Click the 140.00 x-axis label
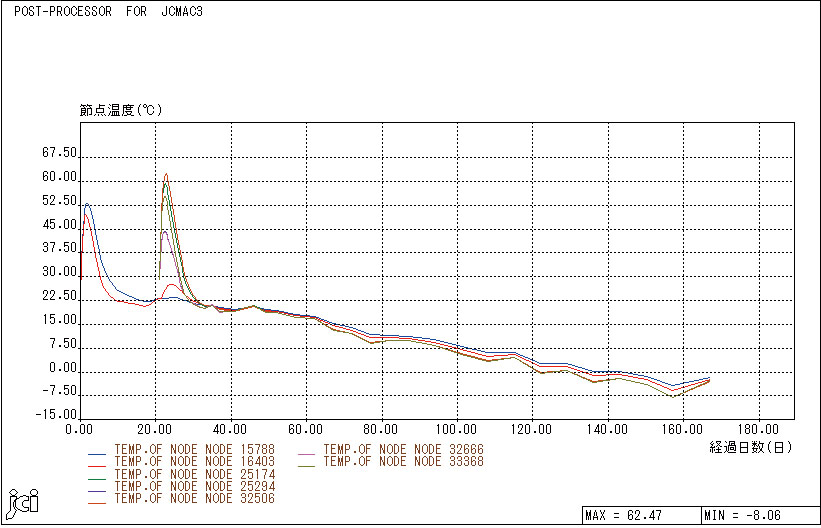 pyautogui.click(x=608, y=430)
